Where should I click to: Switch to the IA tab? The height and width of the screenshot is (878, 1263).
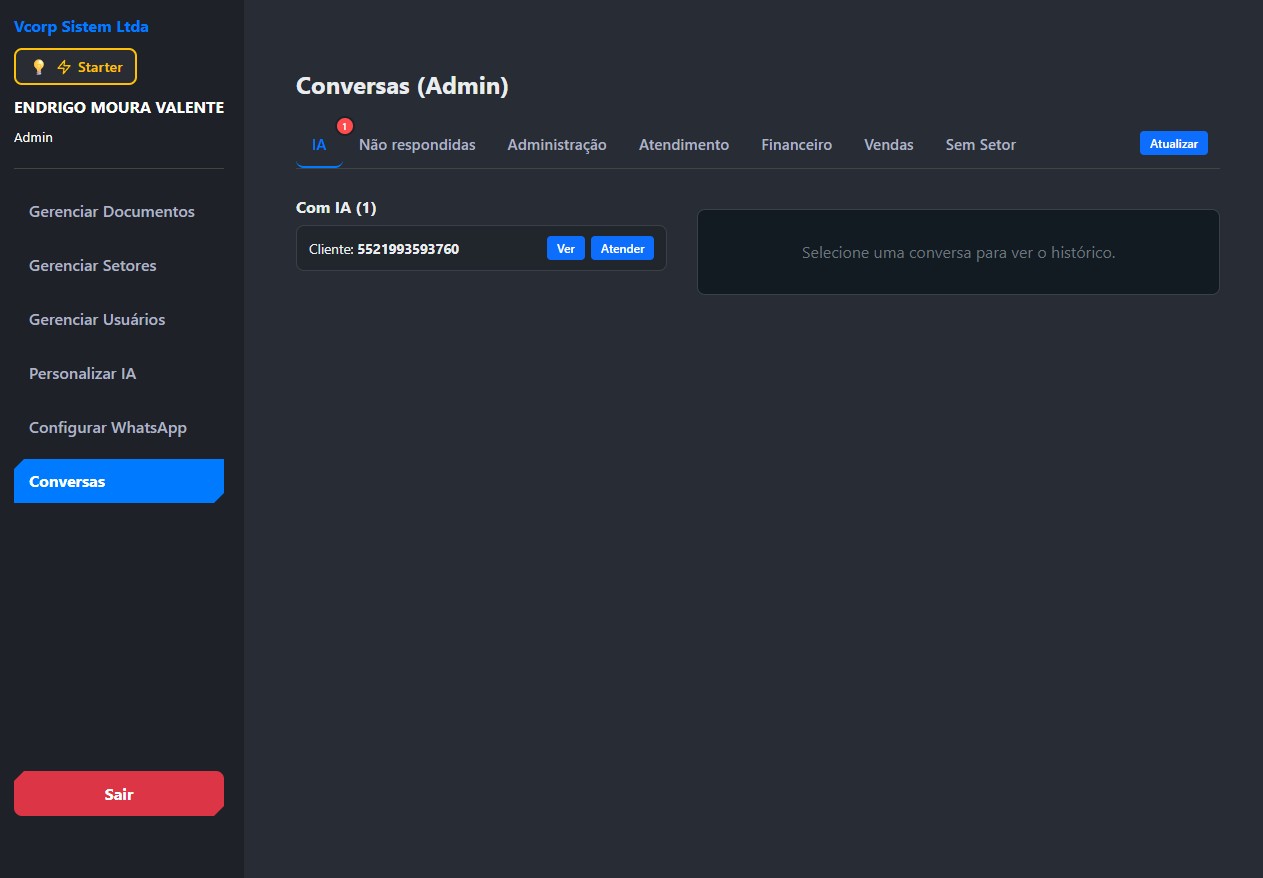pyautogui.click(x=319, y=145)
